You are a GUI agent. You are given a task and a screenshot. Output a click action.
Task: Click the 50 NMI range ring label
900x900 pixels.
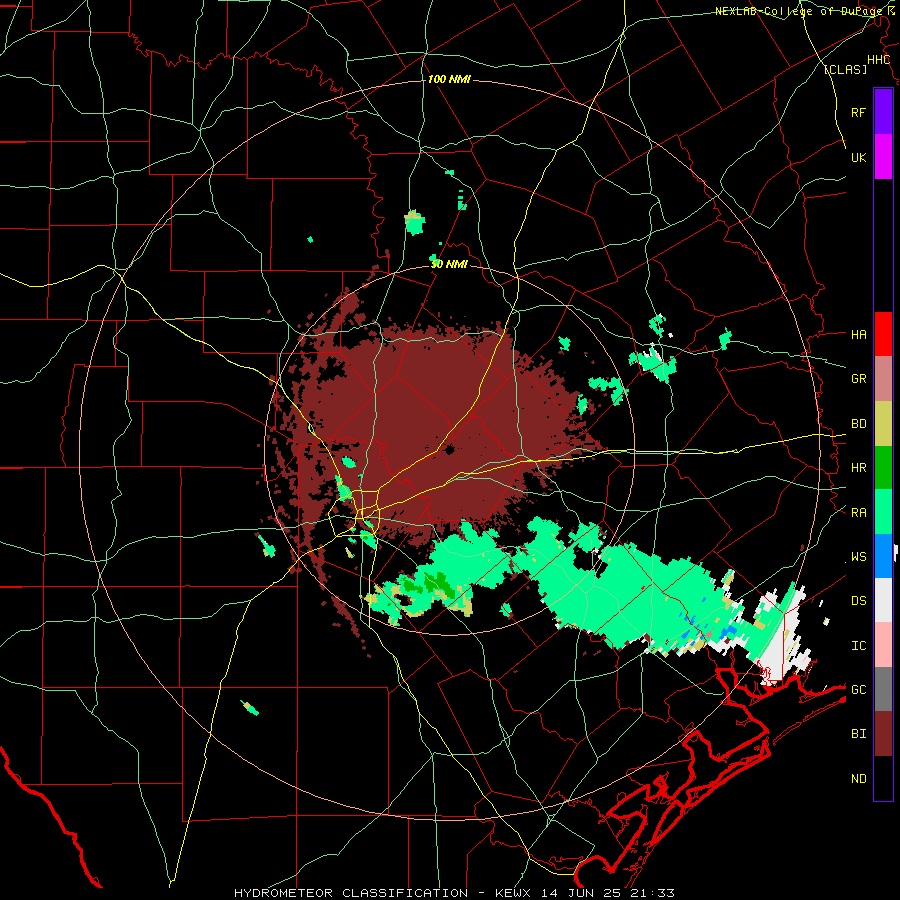[449, 264]
